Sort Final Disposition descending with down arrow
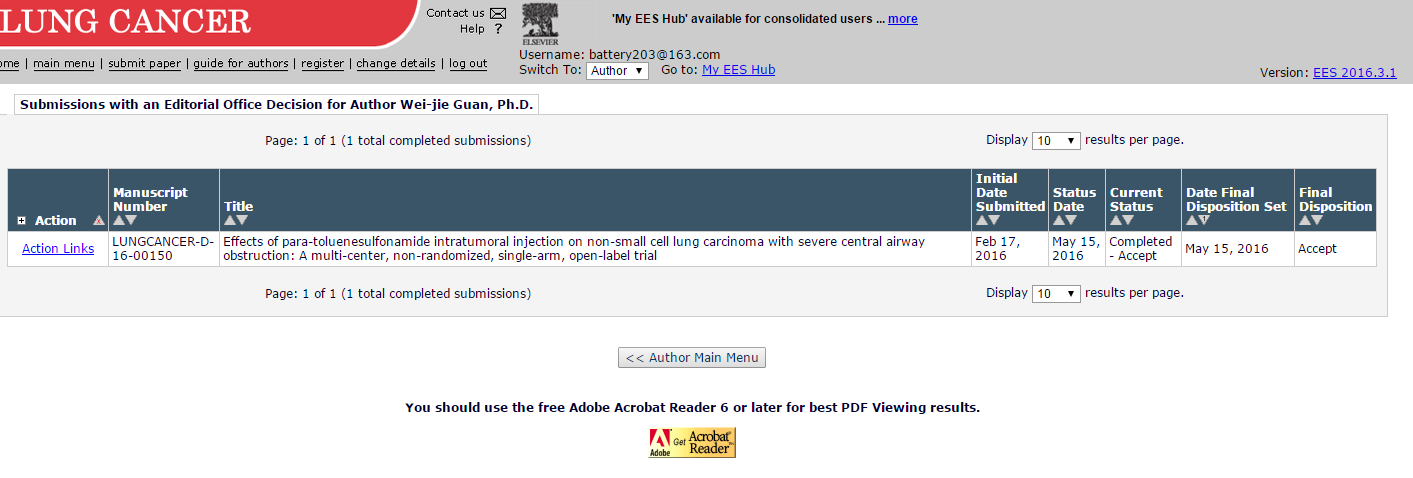The image size is (1413, 478). [1317, 220]
